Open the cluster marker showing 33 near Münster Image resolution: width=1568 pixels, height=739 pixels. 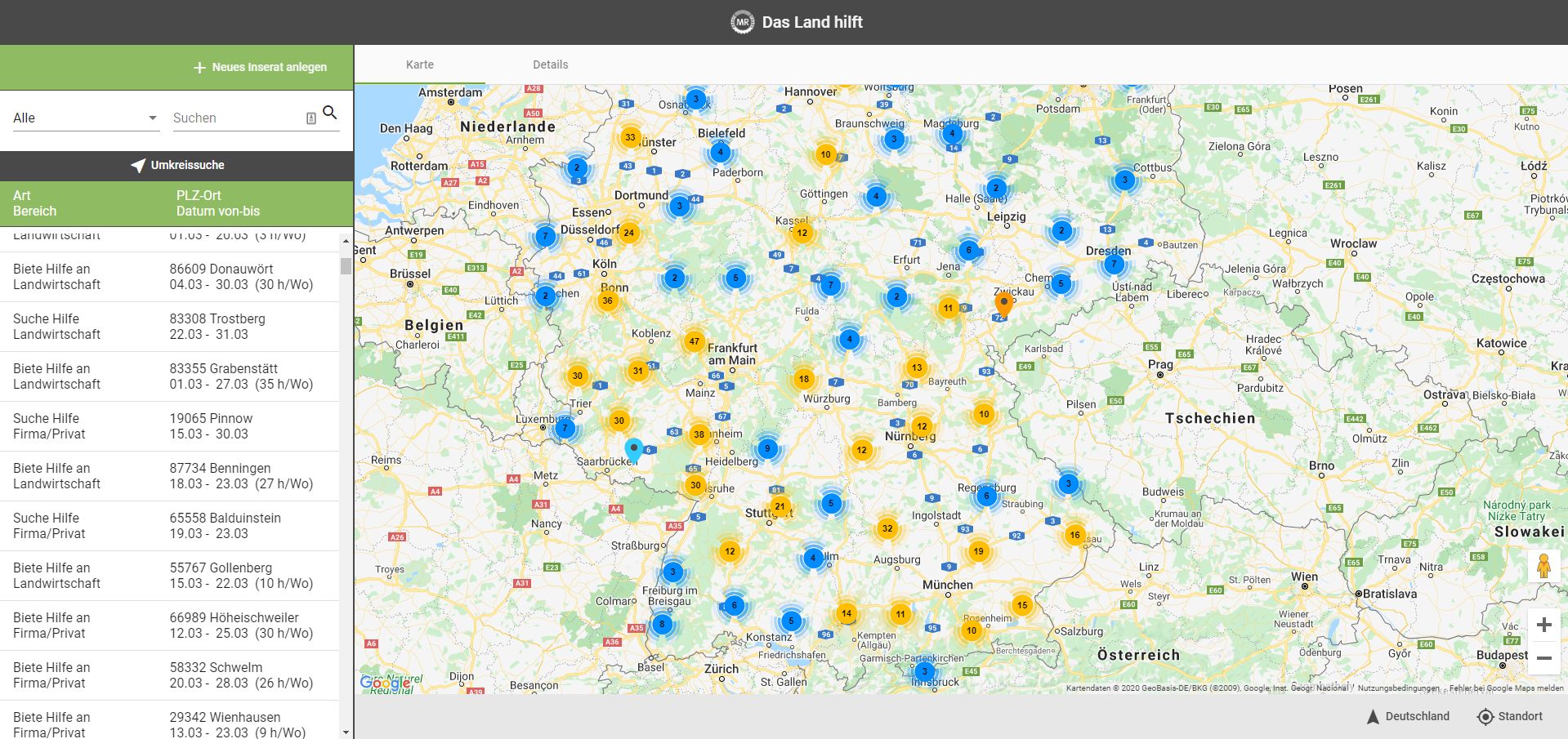coord(630,137)
